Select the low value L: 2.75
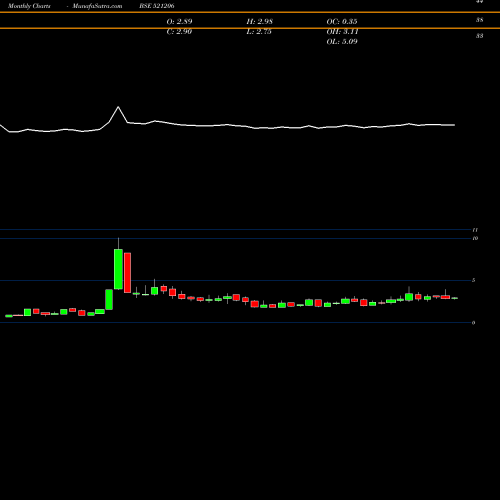 pyautogui.click(x=259, y=31)
